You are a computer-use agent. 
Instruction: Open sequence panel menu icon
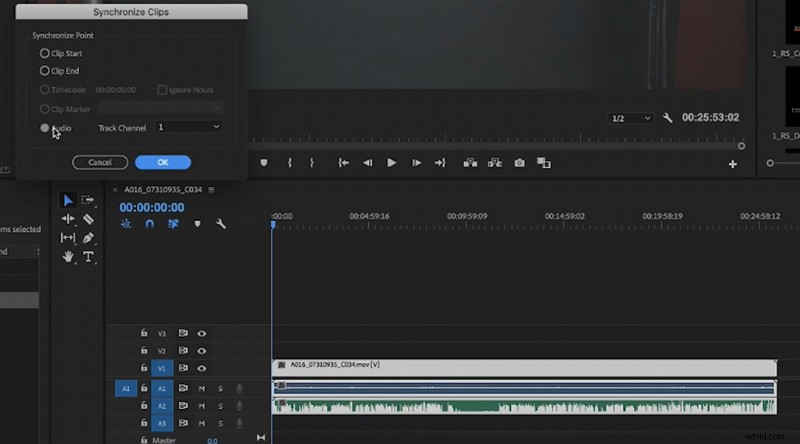pos(211,189)
